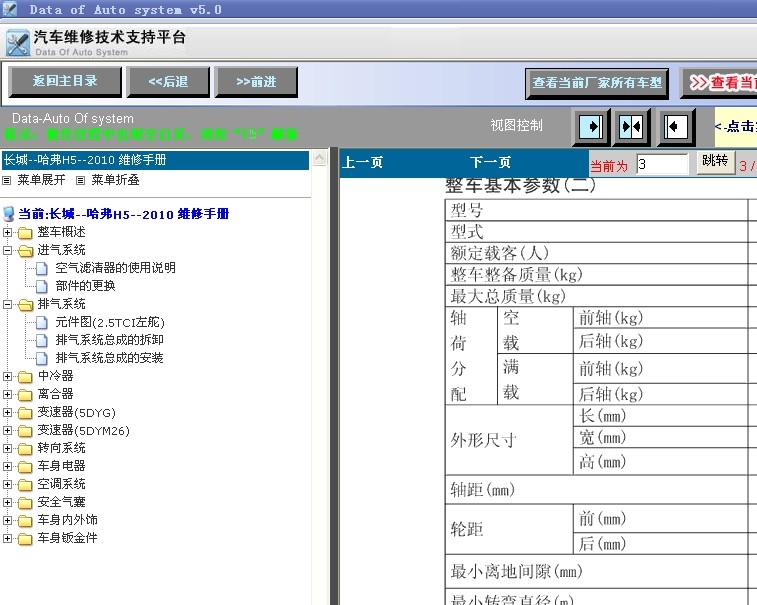
Task: Collapse the 进气系统 tree node
Action: [x=7, y=250]
